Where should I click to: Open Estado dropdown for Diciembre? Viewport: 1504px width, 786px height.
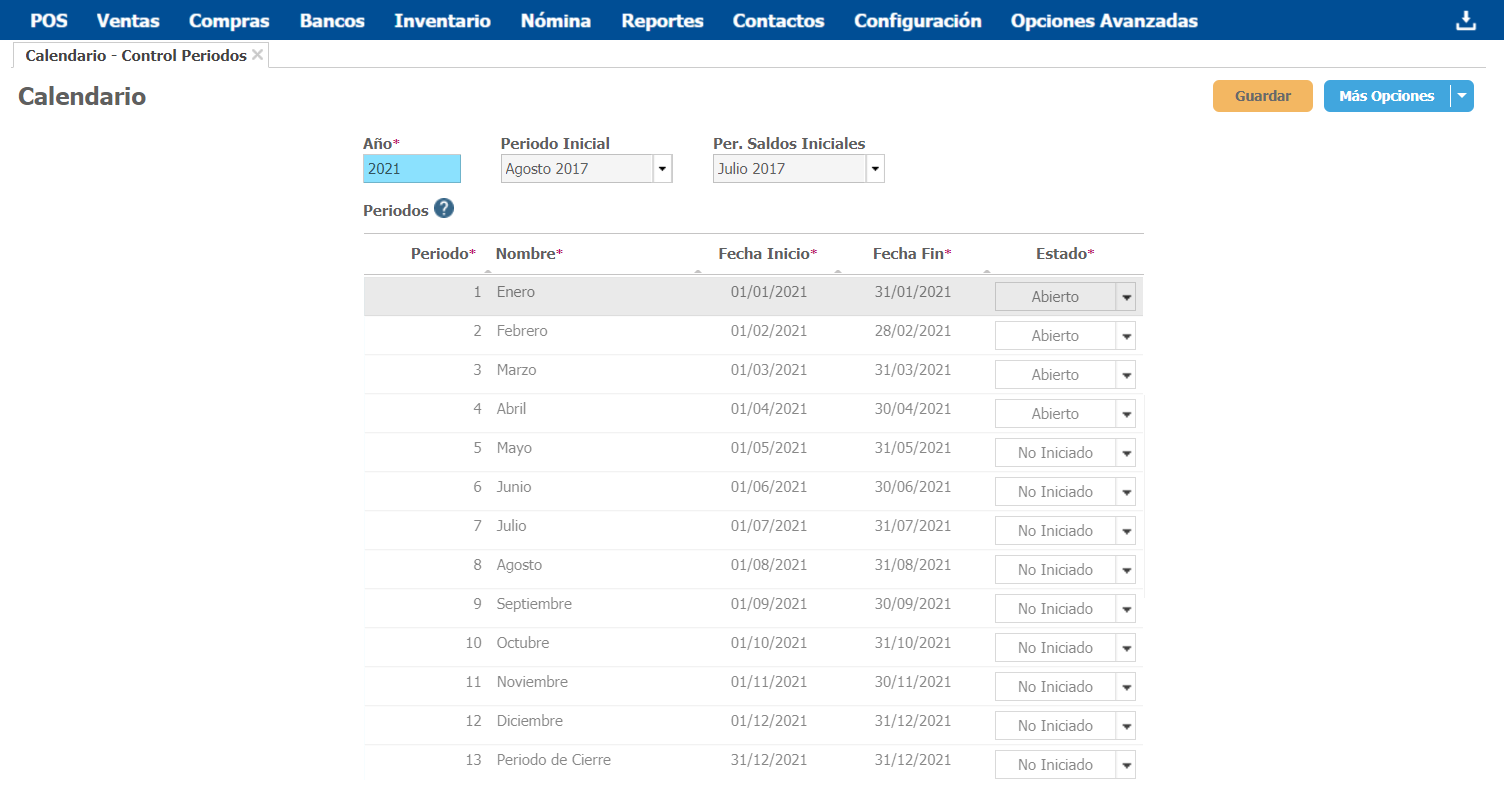[x=1126, y=726]
